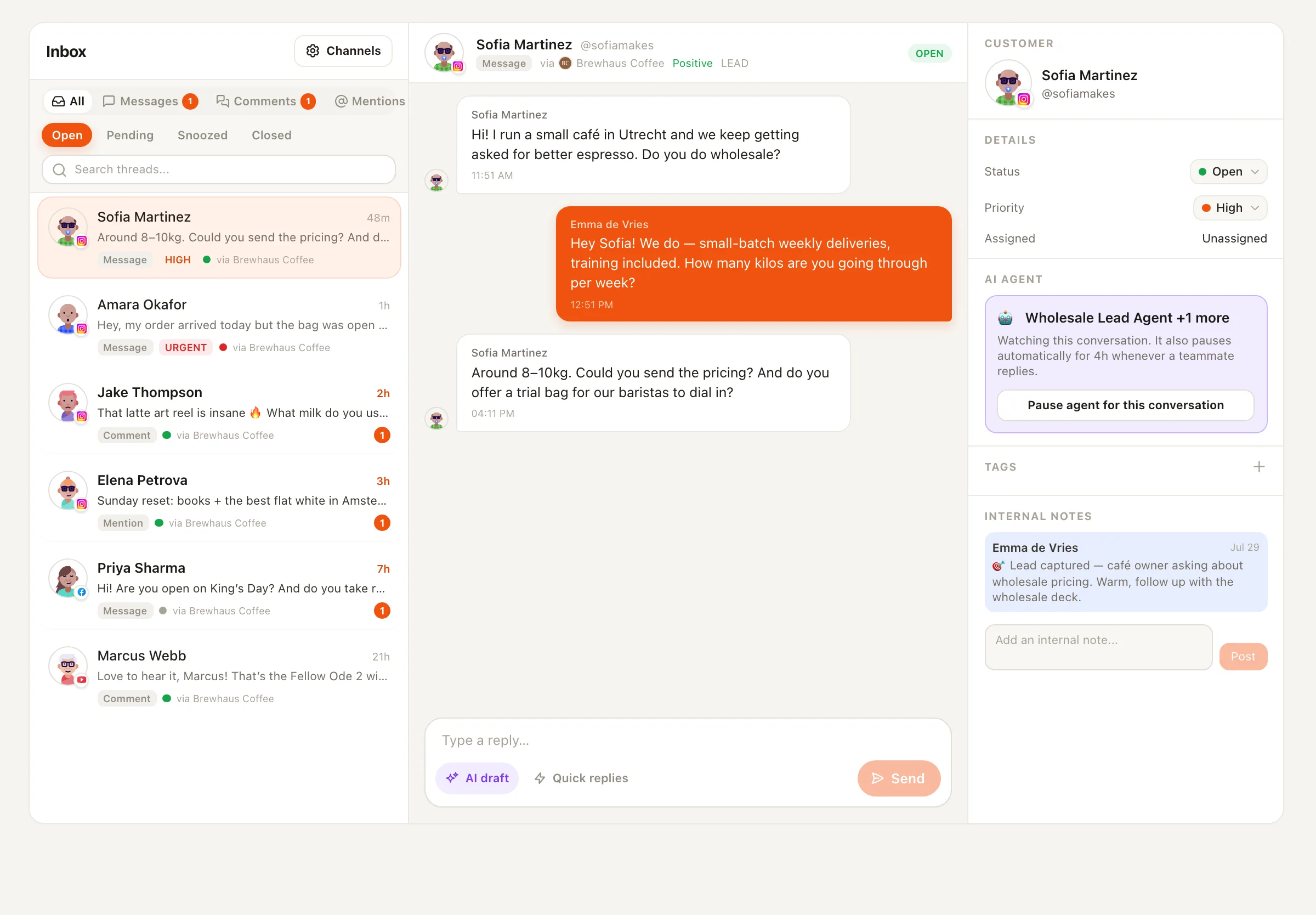1316x915 pixels.
Task: Click the Search threads input field
Action: pos(218,170)
